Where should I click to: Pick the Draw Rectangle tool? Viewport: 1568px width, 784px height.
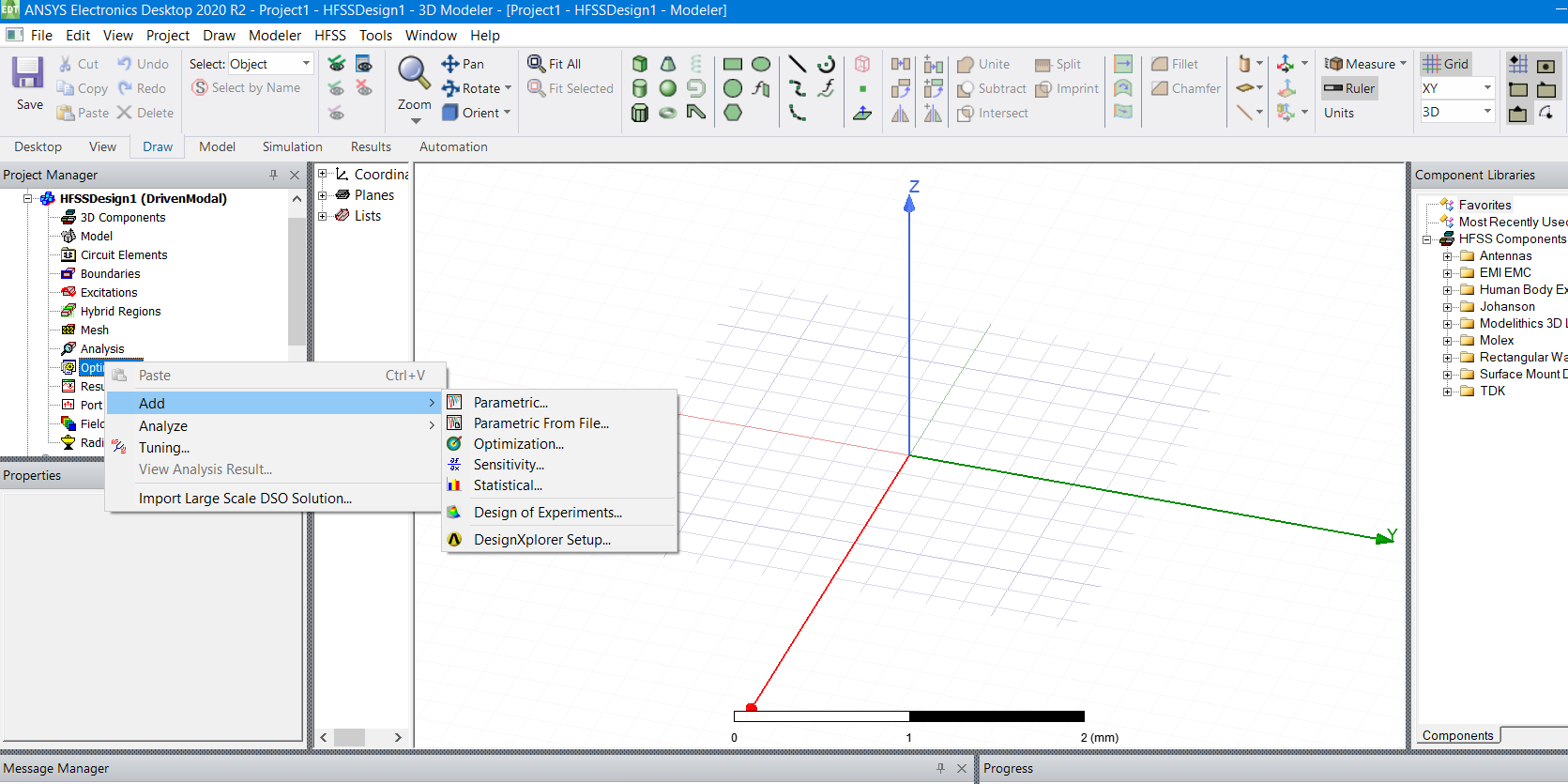(733, 64)
